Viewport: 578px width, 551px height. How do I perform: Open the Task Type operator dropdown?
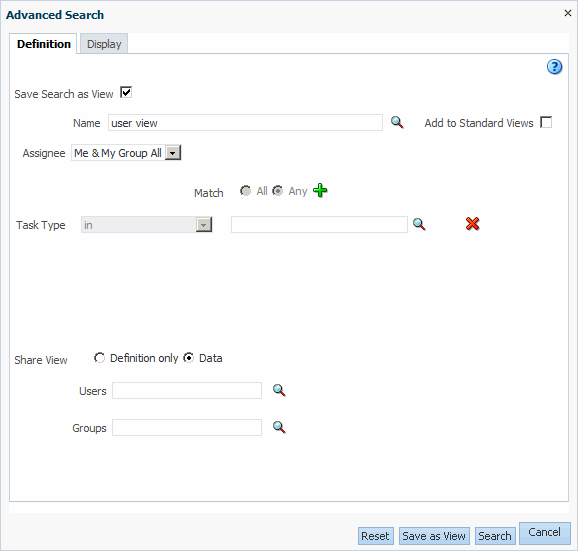click(x=204, y=224)
